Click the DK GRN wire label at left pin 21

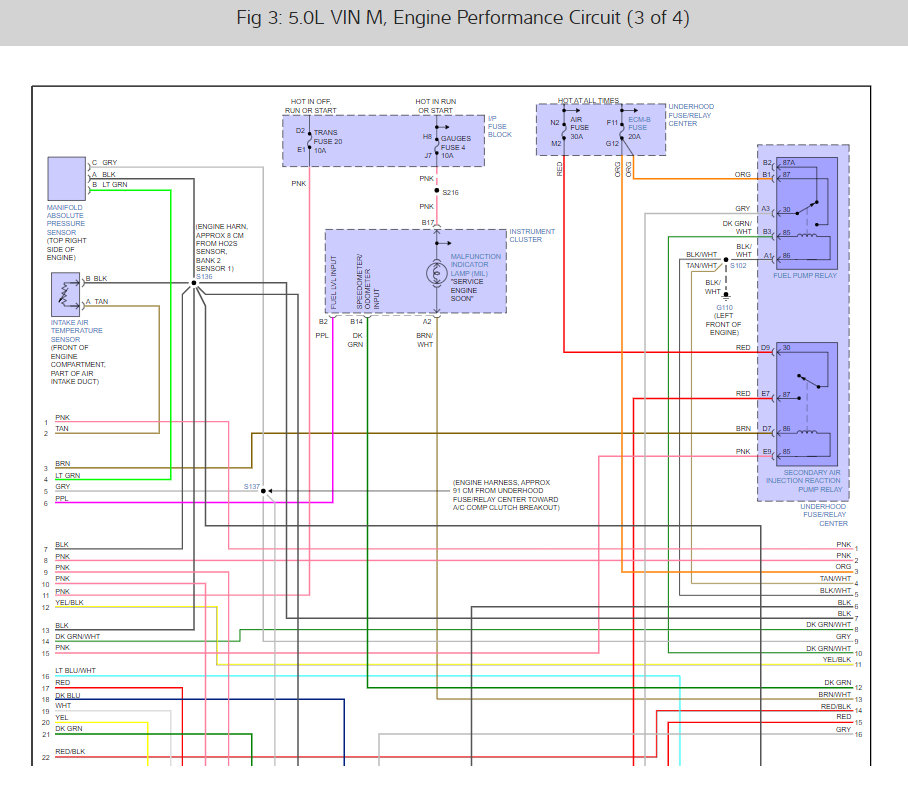click(68, 729)
